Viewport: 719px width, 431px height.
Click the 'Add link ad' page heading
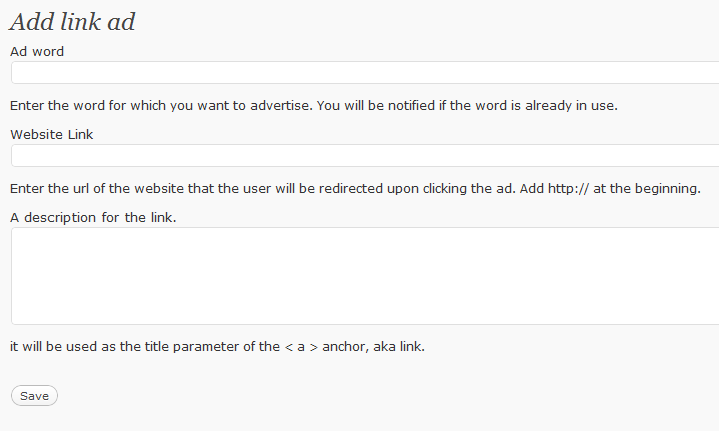[x=72, y=22]
